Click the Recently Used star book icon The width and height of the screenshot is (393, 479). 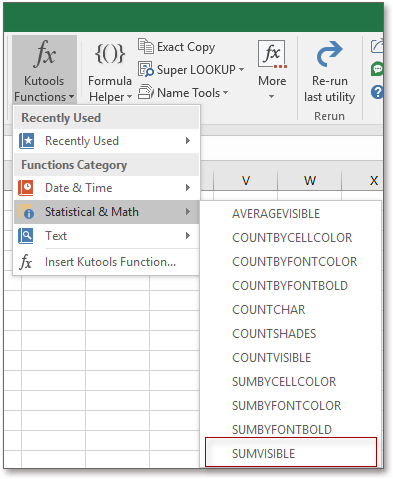pyautogui.click(x=26, y=141)
